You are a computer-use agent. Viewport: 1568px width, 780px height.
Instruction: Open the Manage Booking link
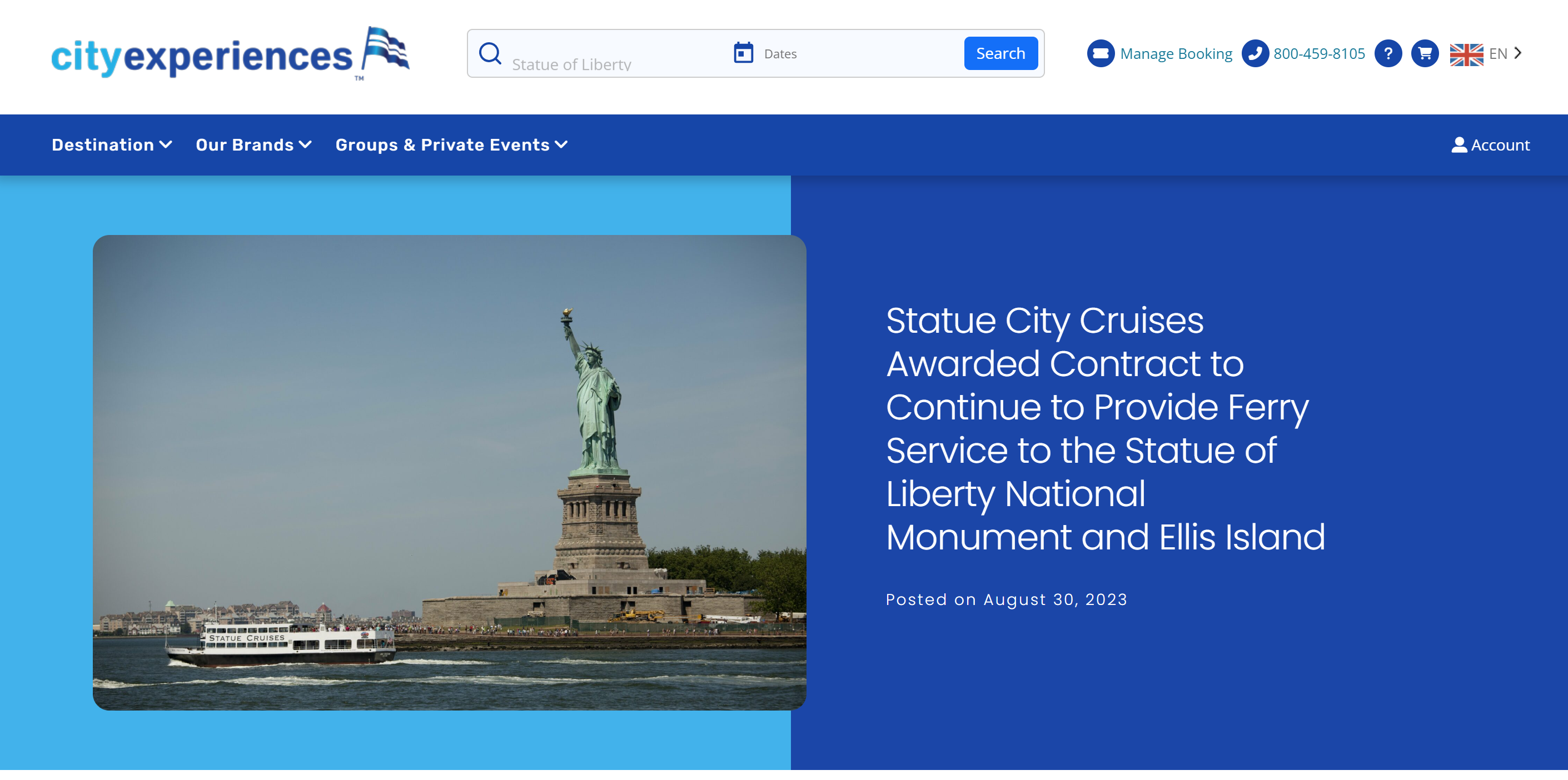point(1176,53)
